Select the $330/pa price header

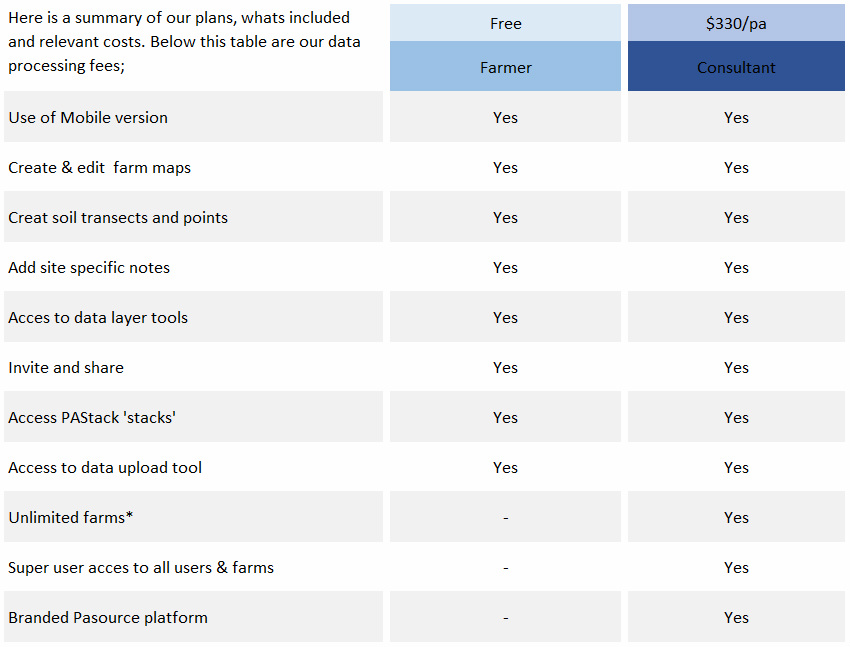pos(736,23)
